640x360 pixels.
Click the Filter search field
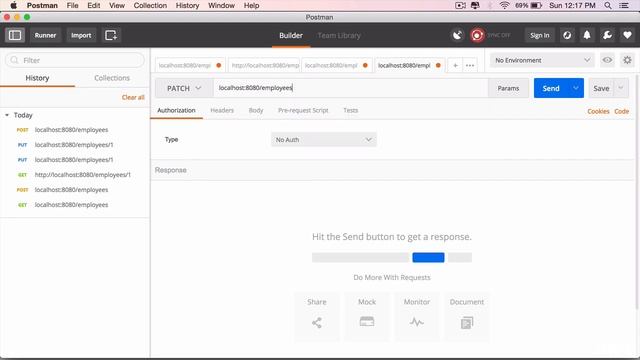[75, 60]
